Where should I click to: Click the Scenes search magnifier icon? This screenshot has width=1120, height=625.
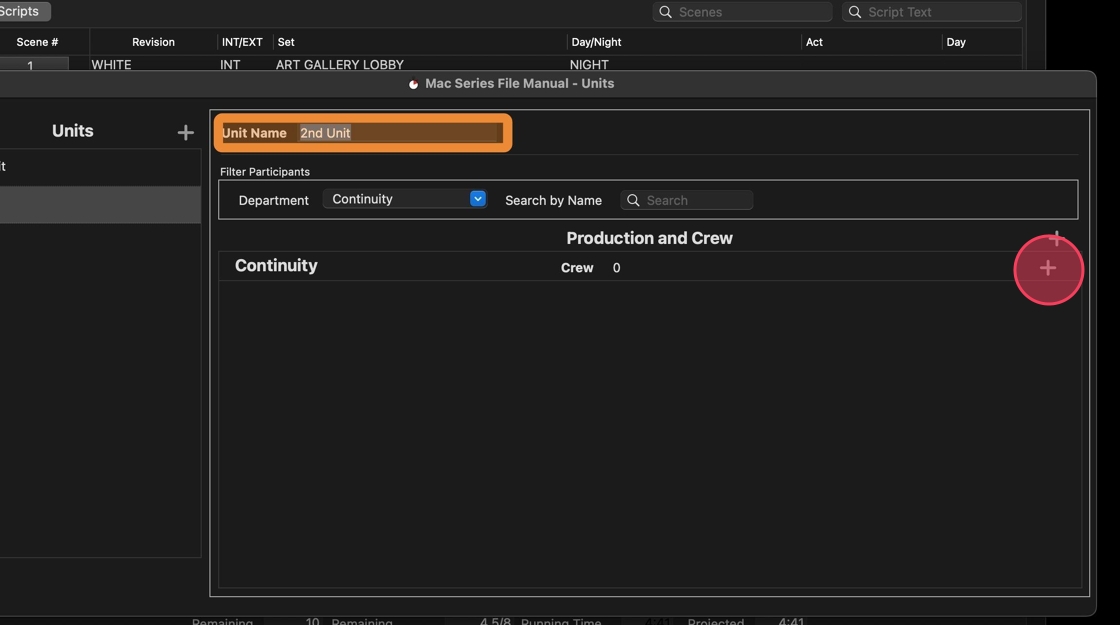(665, 12)
